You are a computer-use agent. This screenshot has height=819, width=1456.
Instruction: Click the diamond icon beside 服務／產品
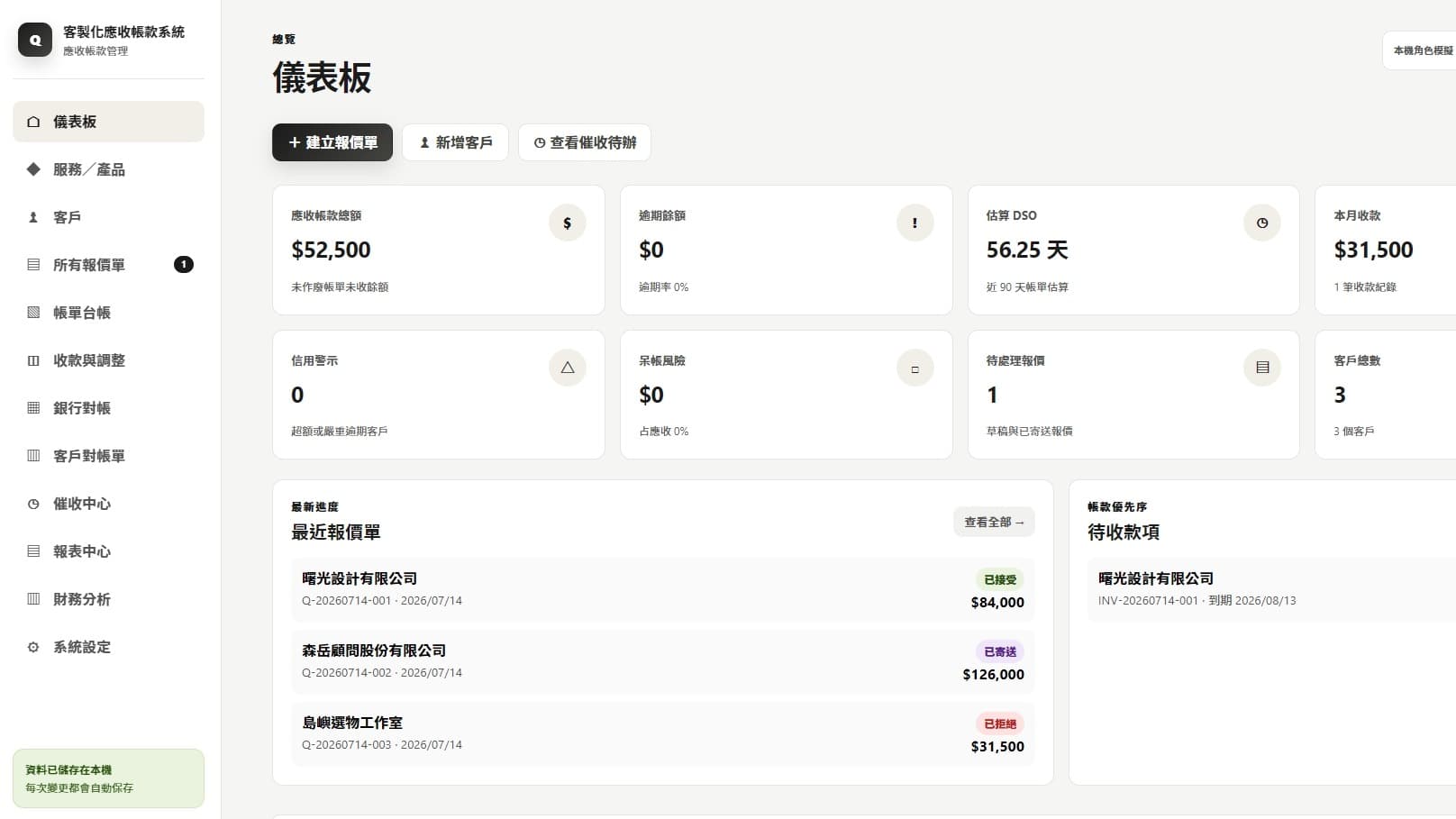[33, 169]
